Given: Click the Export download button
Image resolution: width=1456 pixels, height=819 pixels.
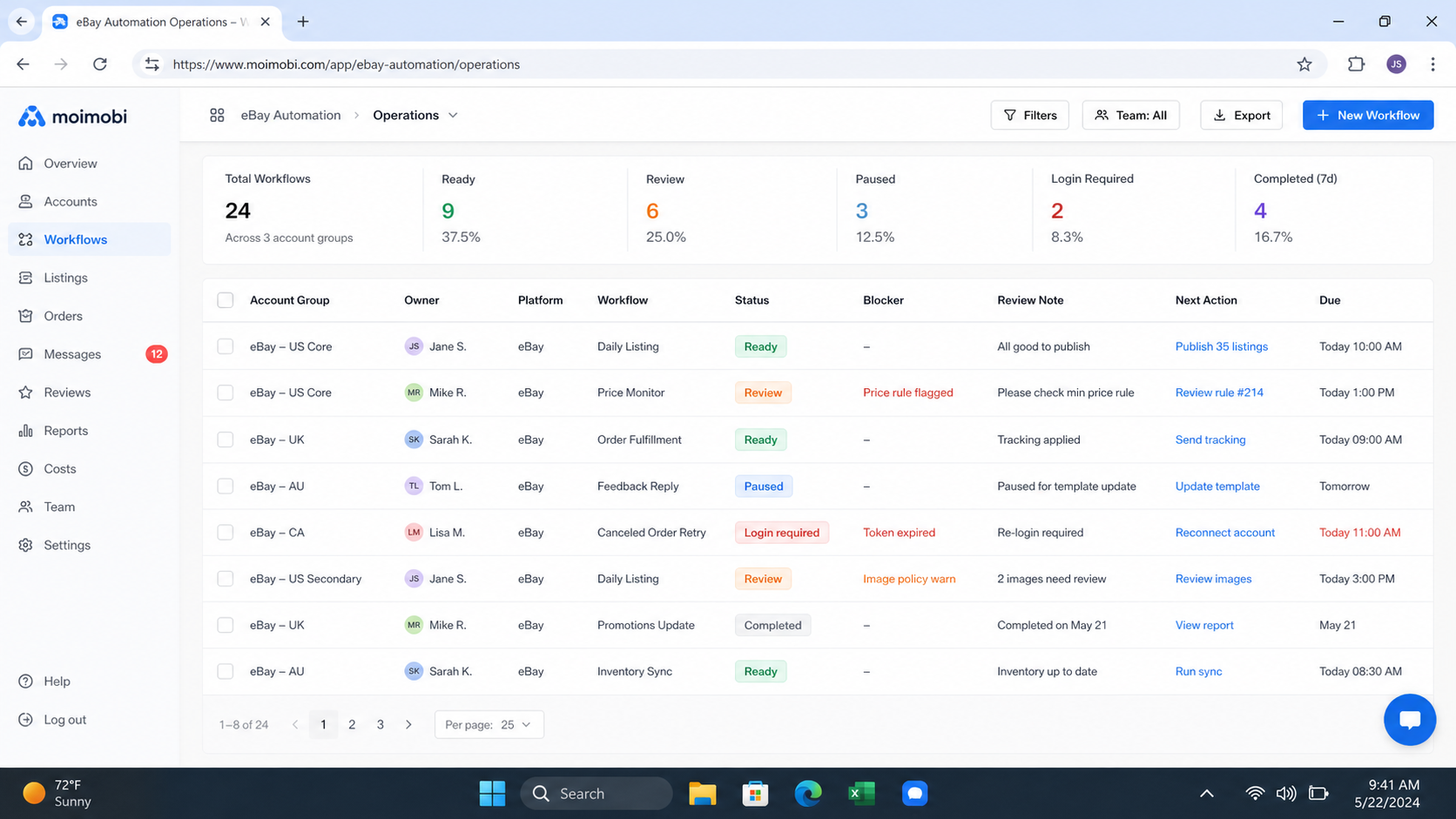Looking at the screenshot, I should coord(1241,115).
